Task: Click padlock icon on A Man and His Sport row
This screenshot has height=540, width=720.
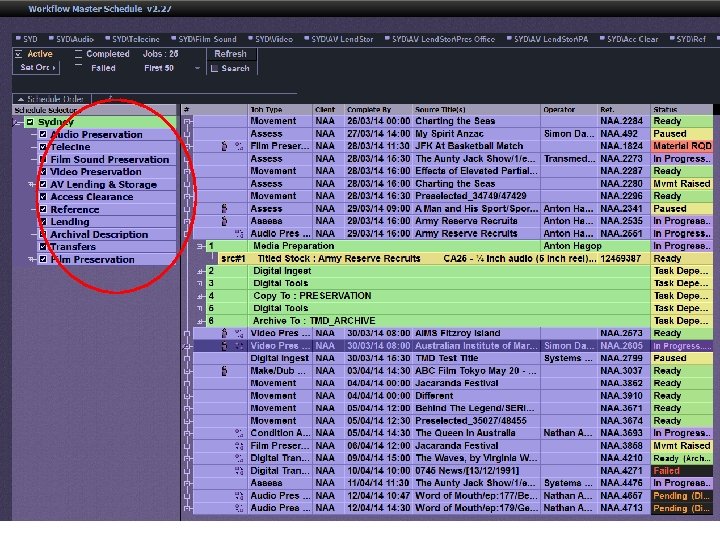Action: coord(224,208)
